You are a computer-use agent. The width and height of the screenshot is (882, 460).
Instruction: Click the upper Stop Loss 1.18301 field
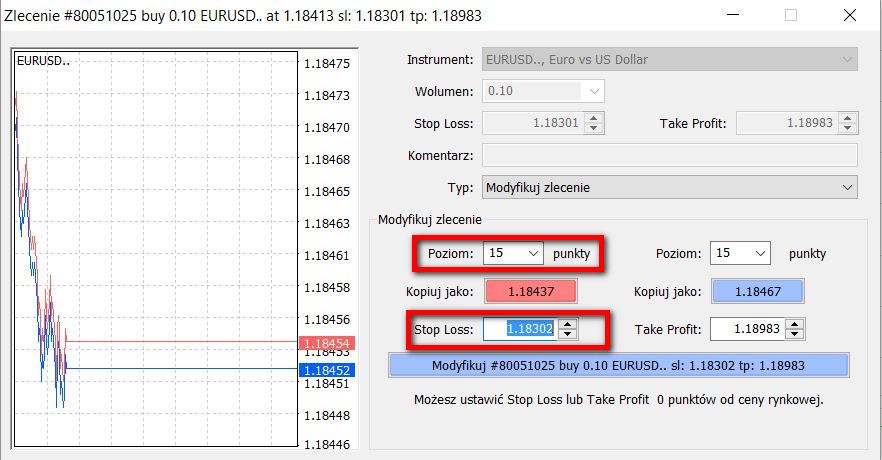point(533,123)
